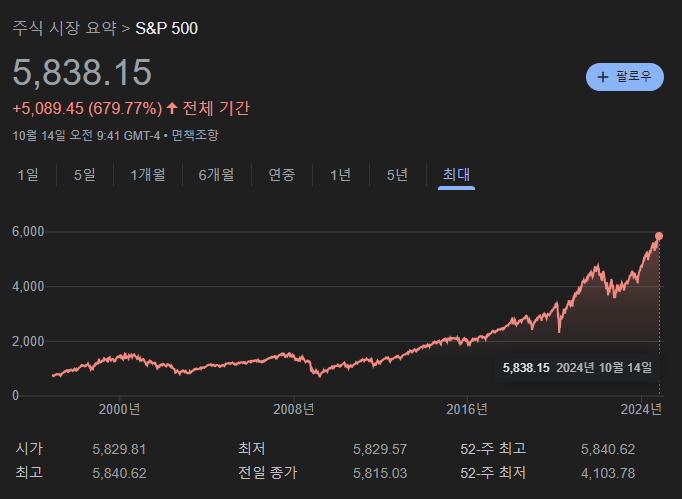
Task: Click the 팔로우 follow button
Action: [x=625, y=77]
